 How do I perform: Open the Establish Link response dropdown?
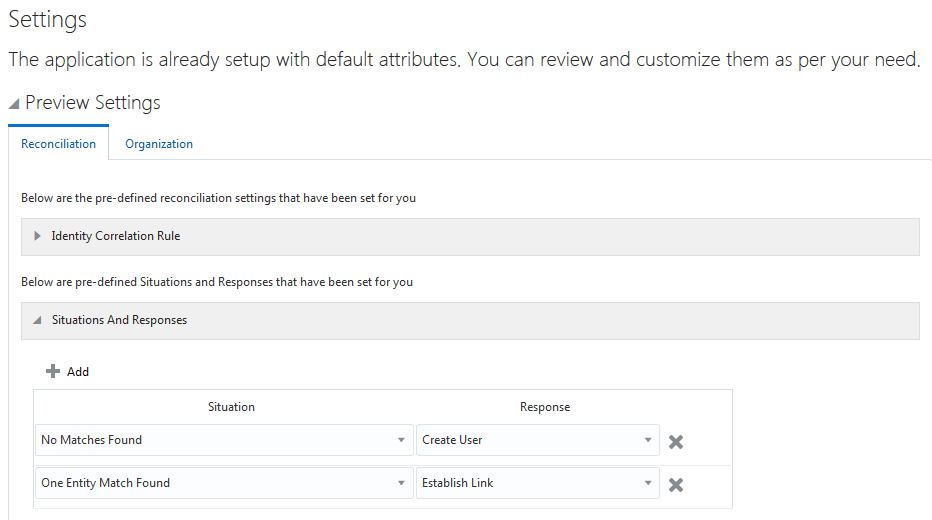pos(528,483)
